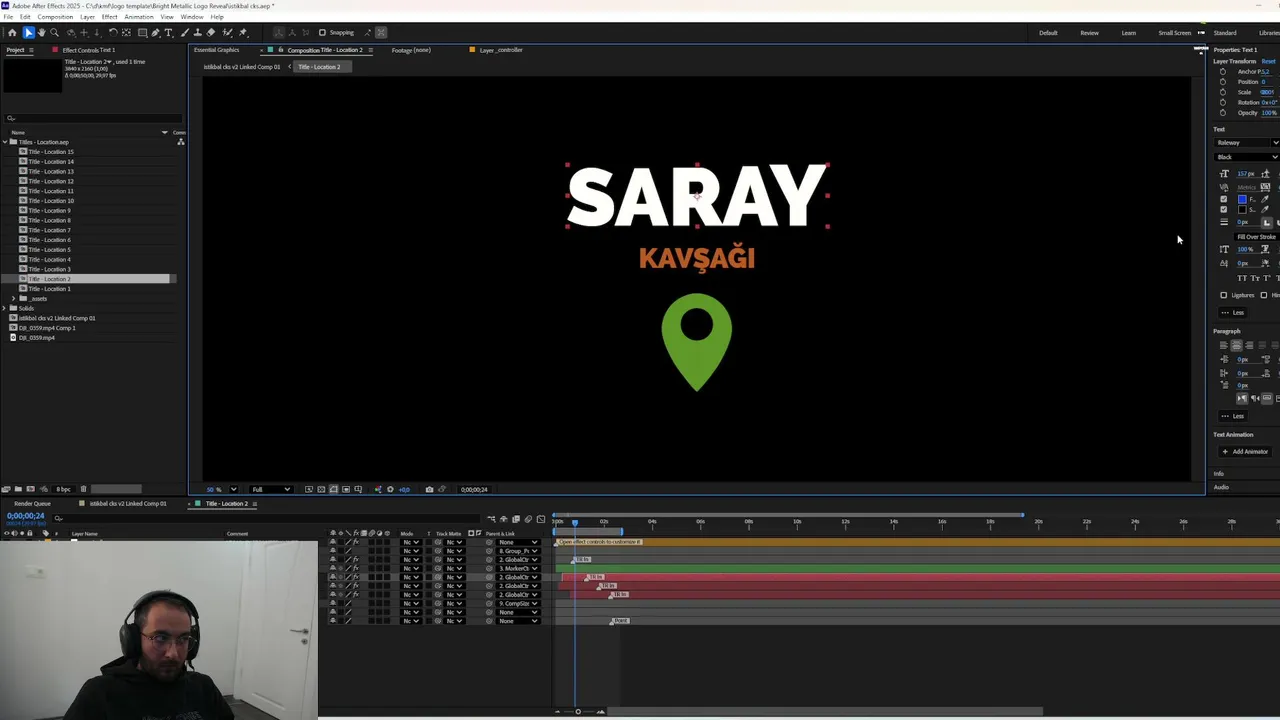1280x720 pixels.
Task: Click the region of interest icon in viewer
Action: [x=346, y=489]
